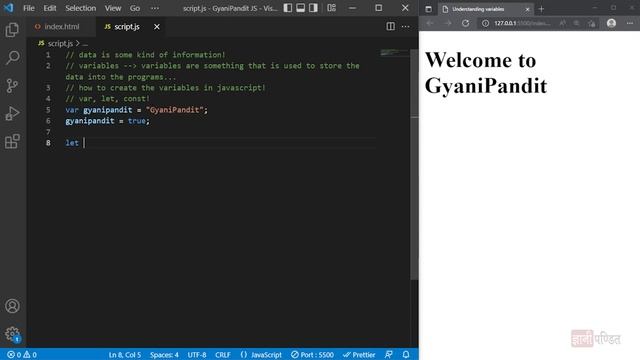640x360 pixels.
Task: Open Source Control view
Action: click(x=12, y=85)
